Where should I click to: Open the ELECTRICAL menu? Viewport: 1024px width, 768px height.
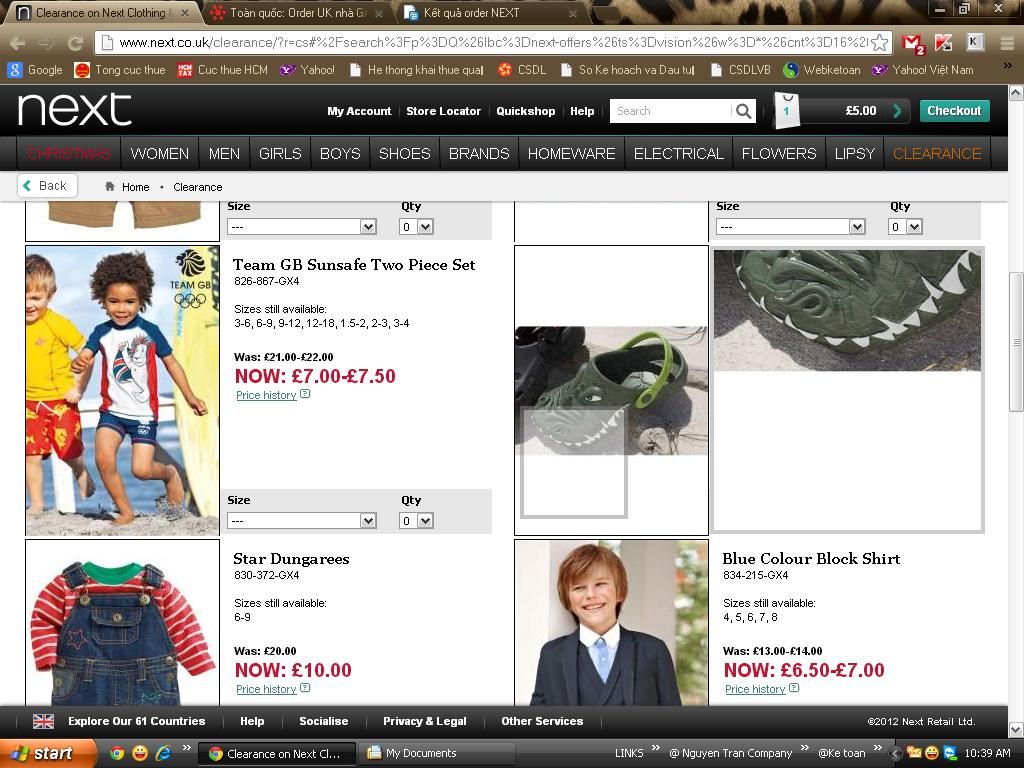click(x=679, y=153)
